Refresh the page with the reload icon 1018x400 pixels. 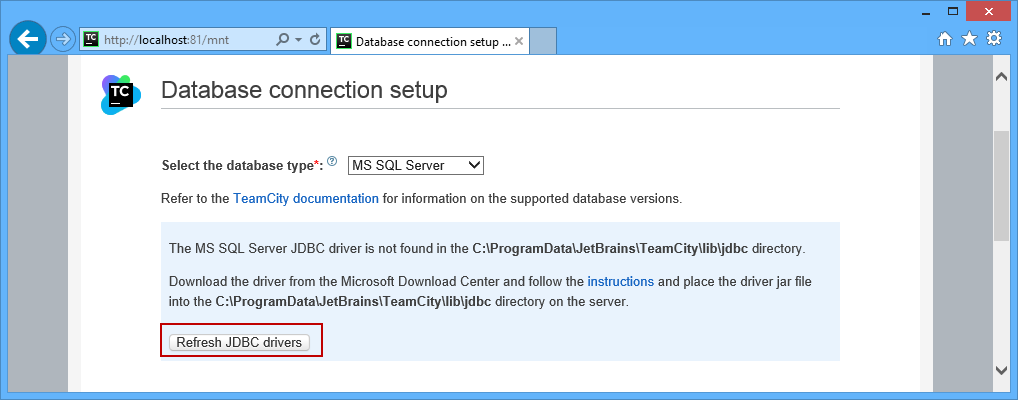tap(315, 40)
